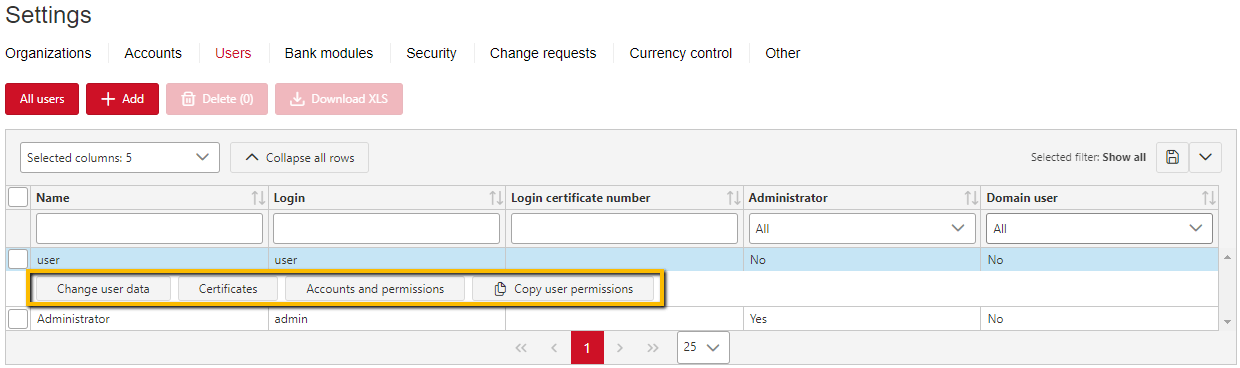The image size is (1240, 368).
Task: Open the Administrator filter All dropdown
Action: [862, 229]
